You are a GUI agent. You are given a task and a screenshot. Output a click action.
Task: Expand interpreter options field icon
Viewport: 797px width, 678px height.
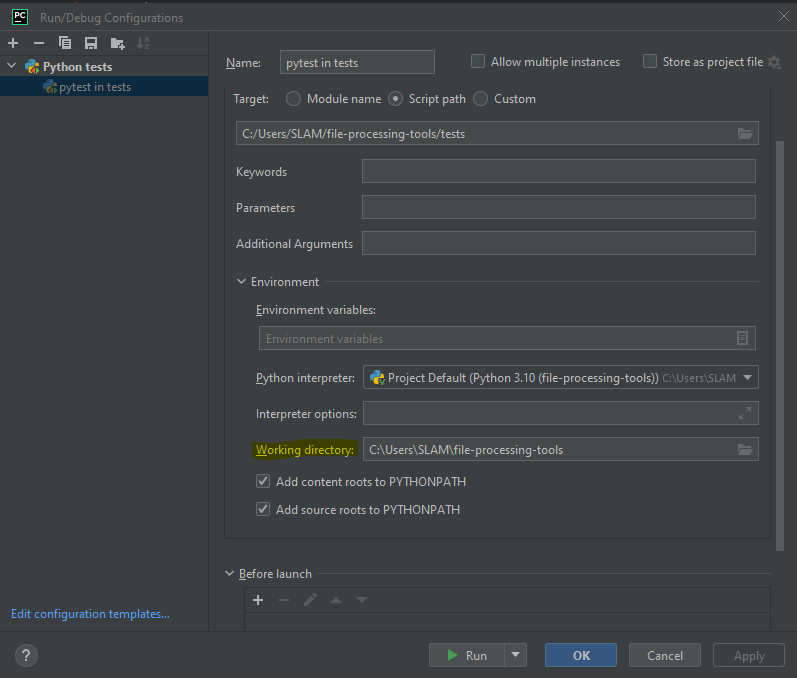point(745,413)
